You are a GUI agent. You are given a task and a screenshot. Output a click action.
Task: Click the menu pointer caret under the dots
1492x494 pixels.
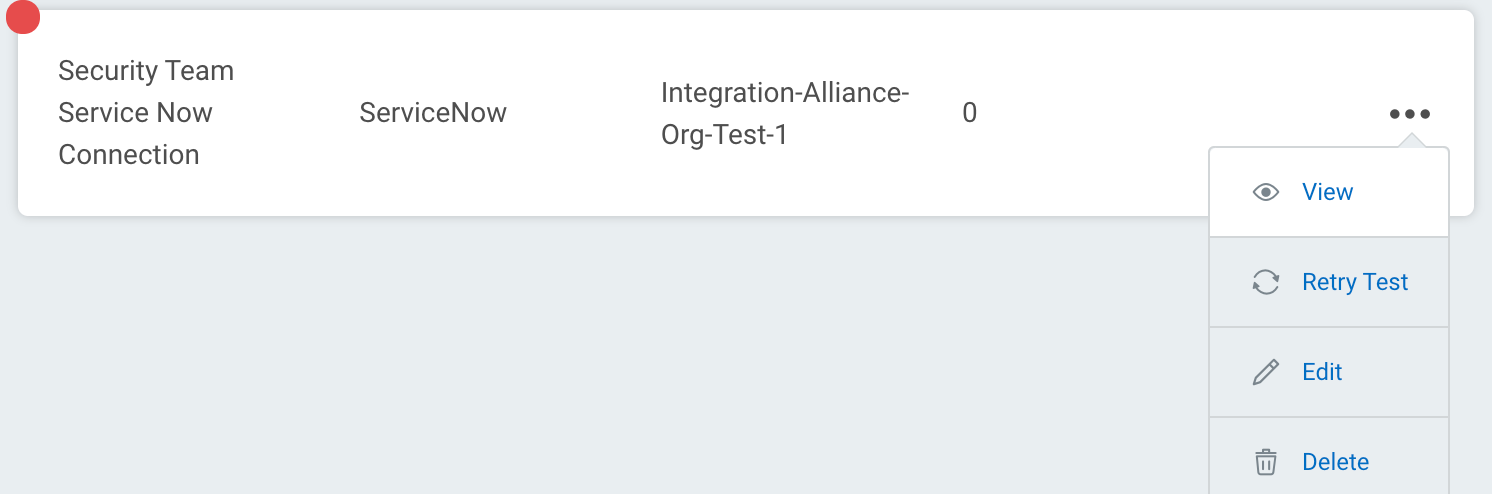[1410, 142]
